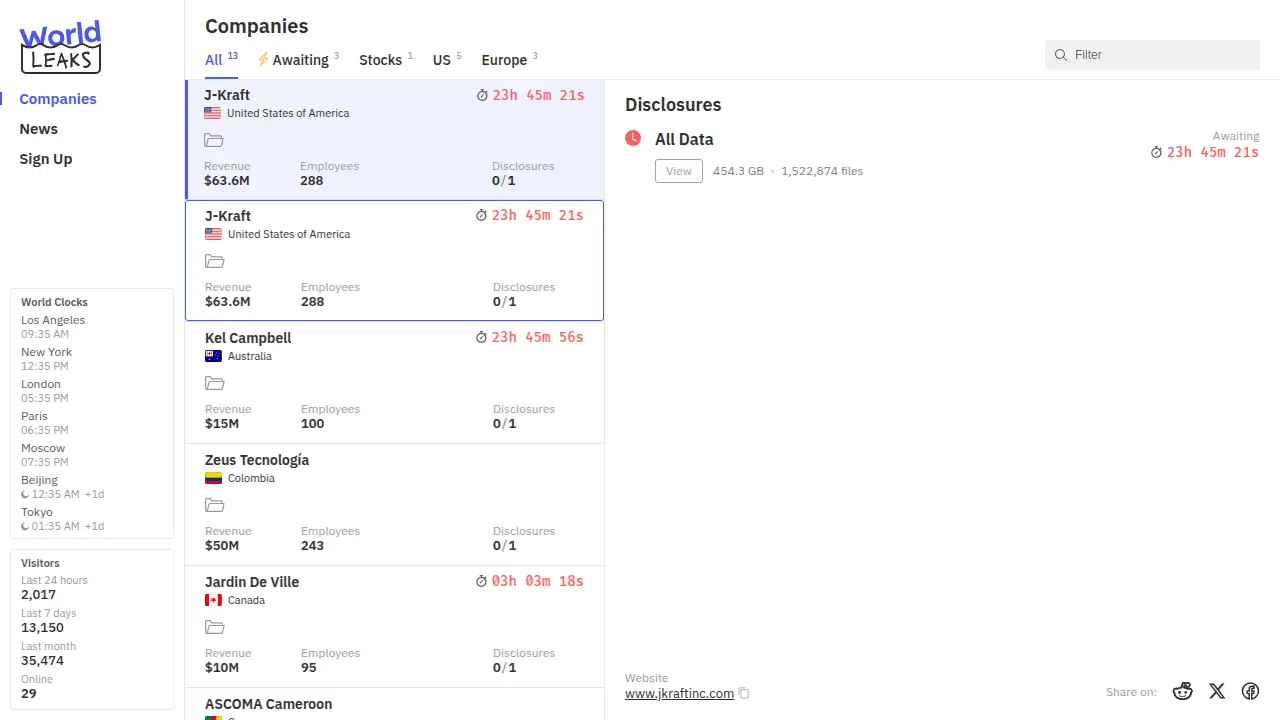Select the Europe tab

pyautogui.click(x=504, y=60)
